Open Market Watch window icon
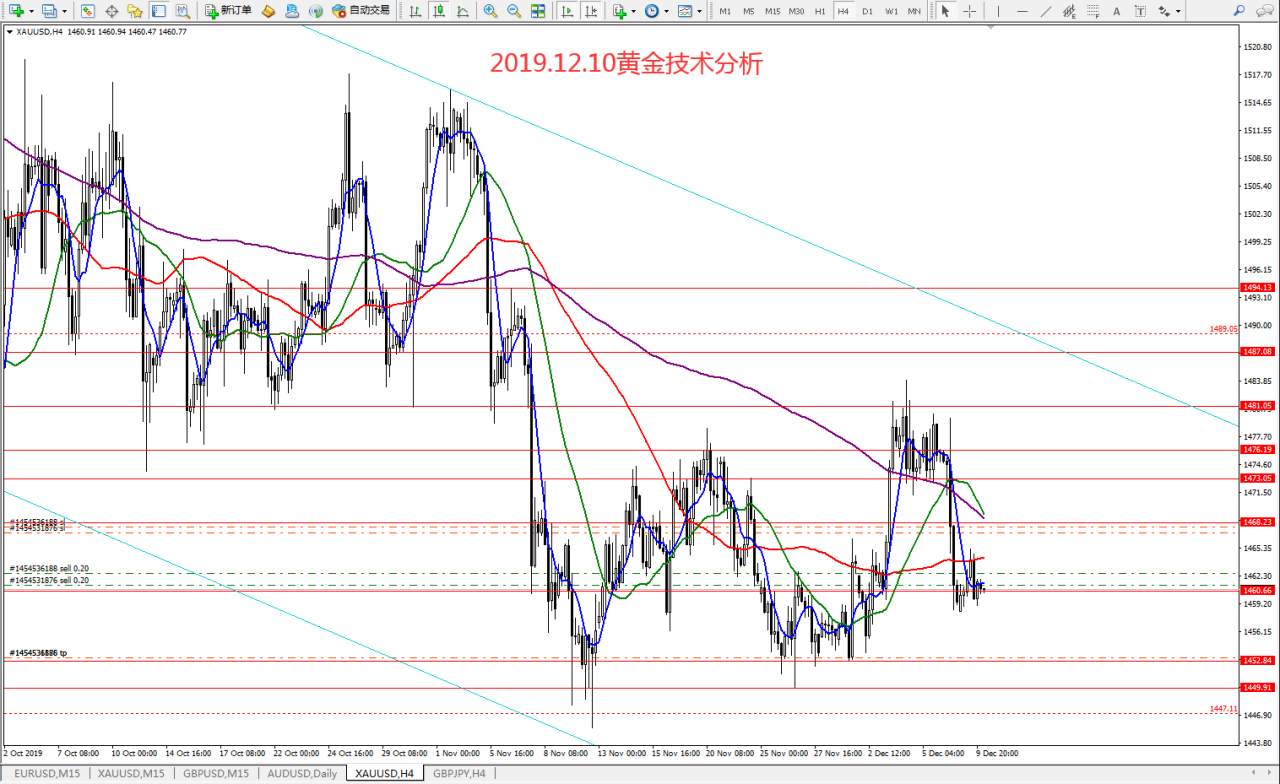The width and height of the screenshot is (1280, 784). (x=88, y=10)
